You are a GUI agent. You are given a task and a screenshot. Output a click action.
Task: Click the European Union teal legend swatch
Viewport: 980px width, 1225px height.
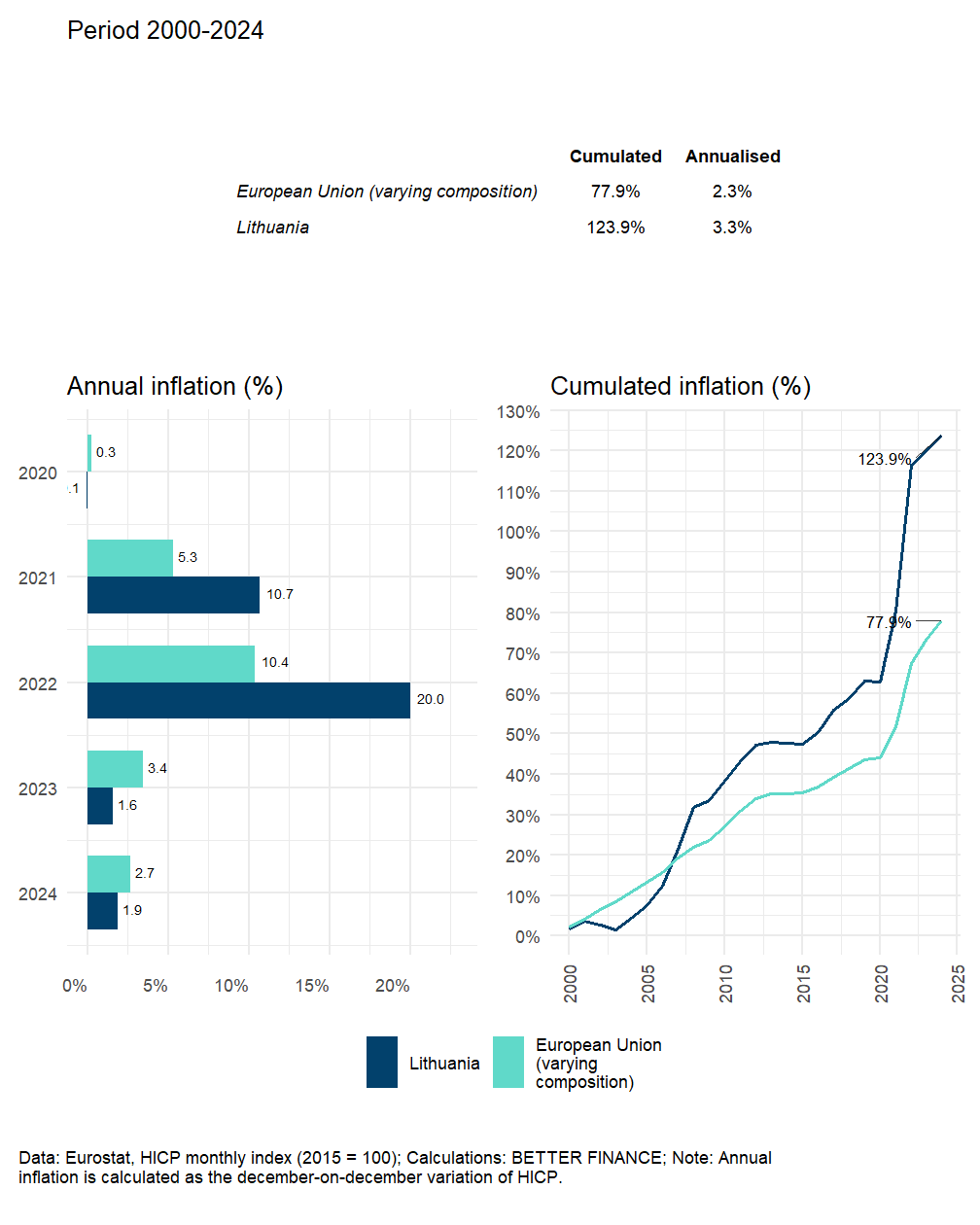(x=508, y=1062)
